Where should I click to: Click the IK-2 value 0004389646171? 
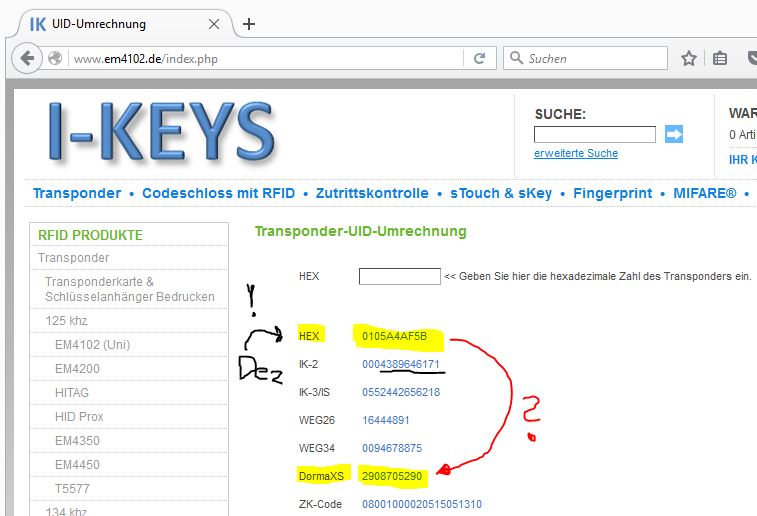(x=401, y=364)
